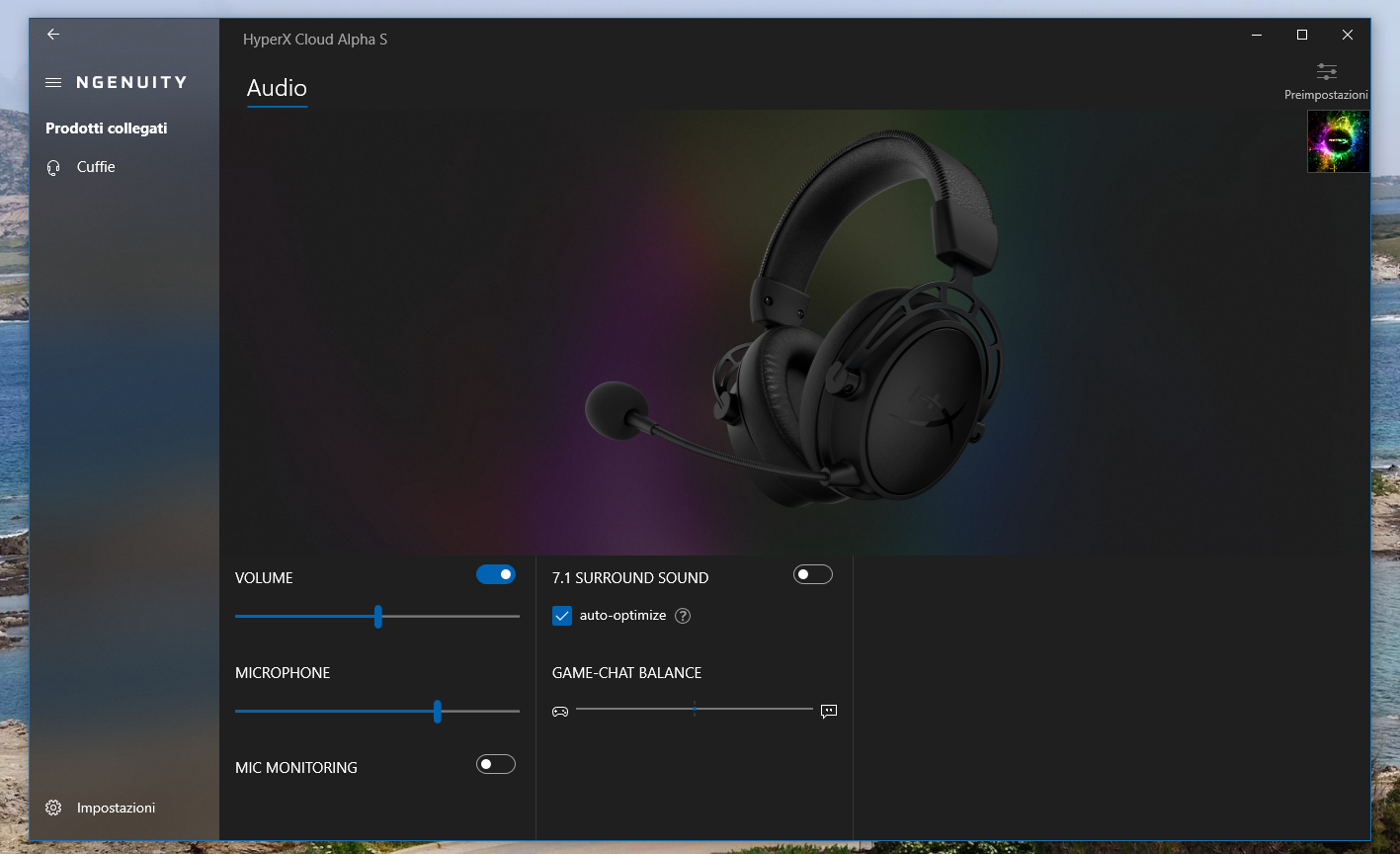Image resolution: width=1400 pixels, height=854 pixels.
Task: Click the back arrow icon
Action: click(x=53, y=35)
